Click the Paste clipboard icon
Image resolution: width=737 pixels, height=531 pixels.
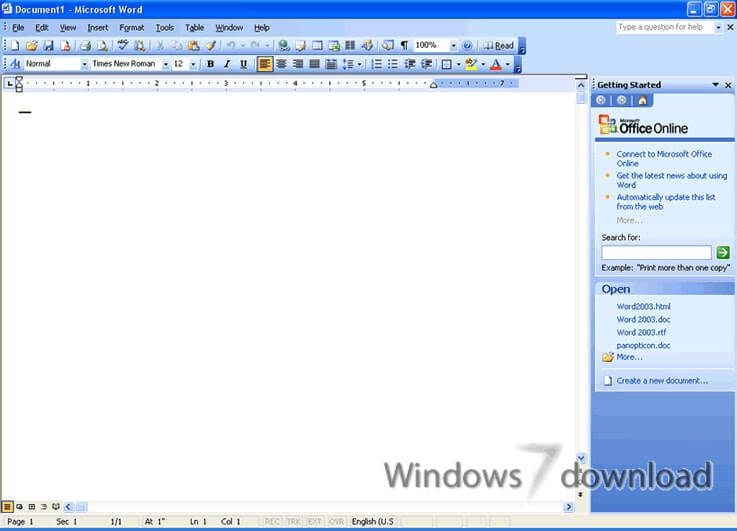[x=193, y=46]
